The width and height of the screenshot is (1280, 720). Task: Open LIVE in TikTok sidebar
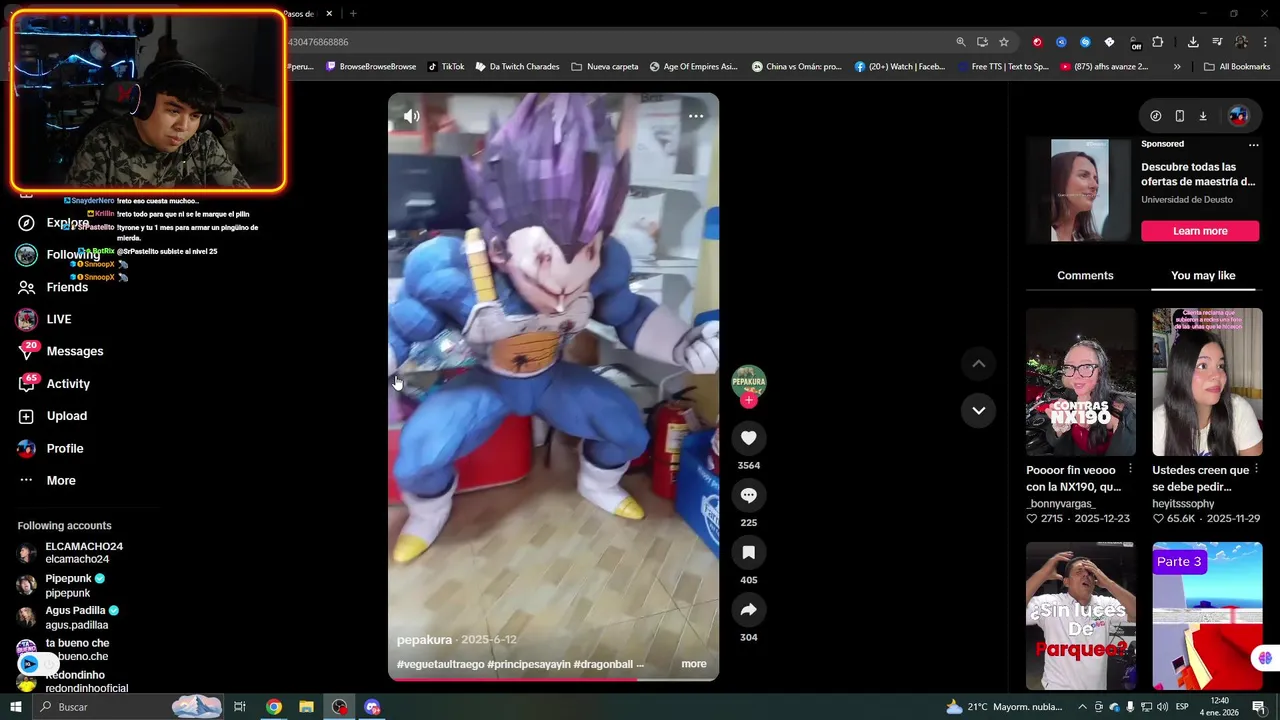click(45, 319)
